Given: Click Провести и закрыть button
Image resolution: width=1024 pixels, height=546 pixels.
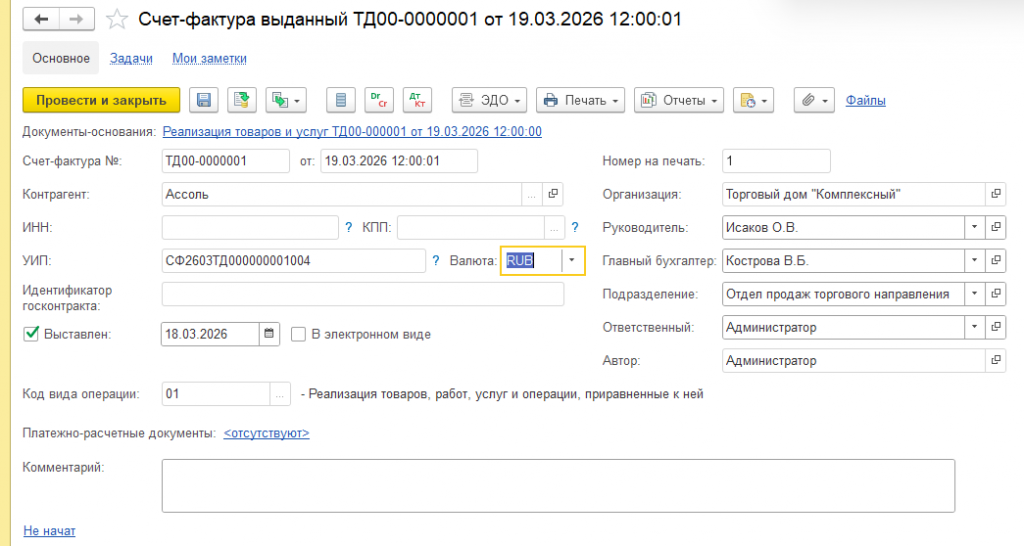Looking at the screenshot, I should tap(101, 100).
